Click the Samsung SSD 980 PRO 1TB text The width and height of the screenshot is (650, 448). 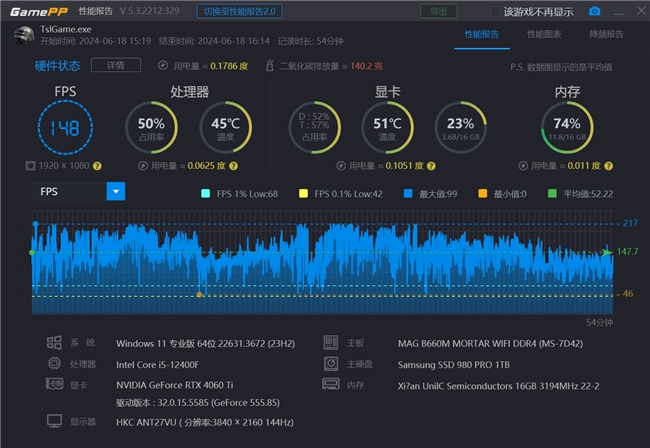coord(454,365)
